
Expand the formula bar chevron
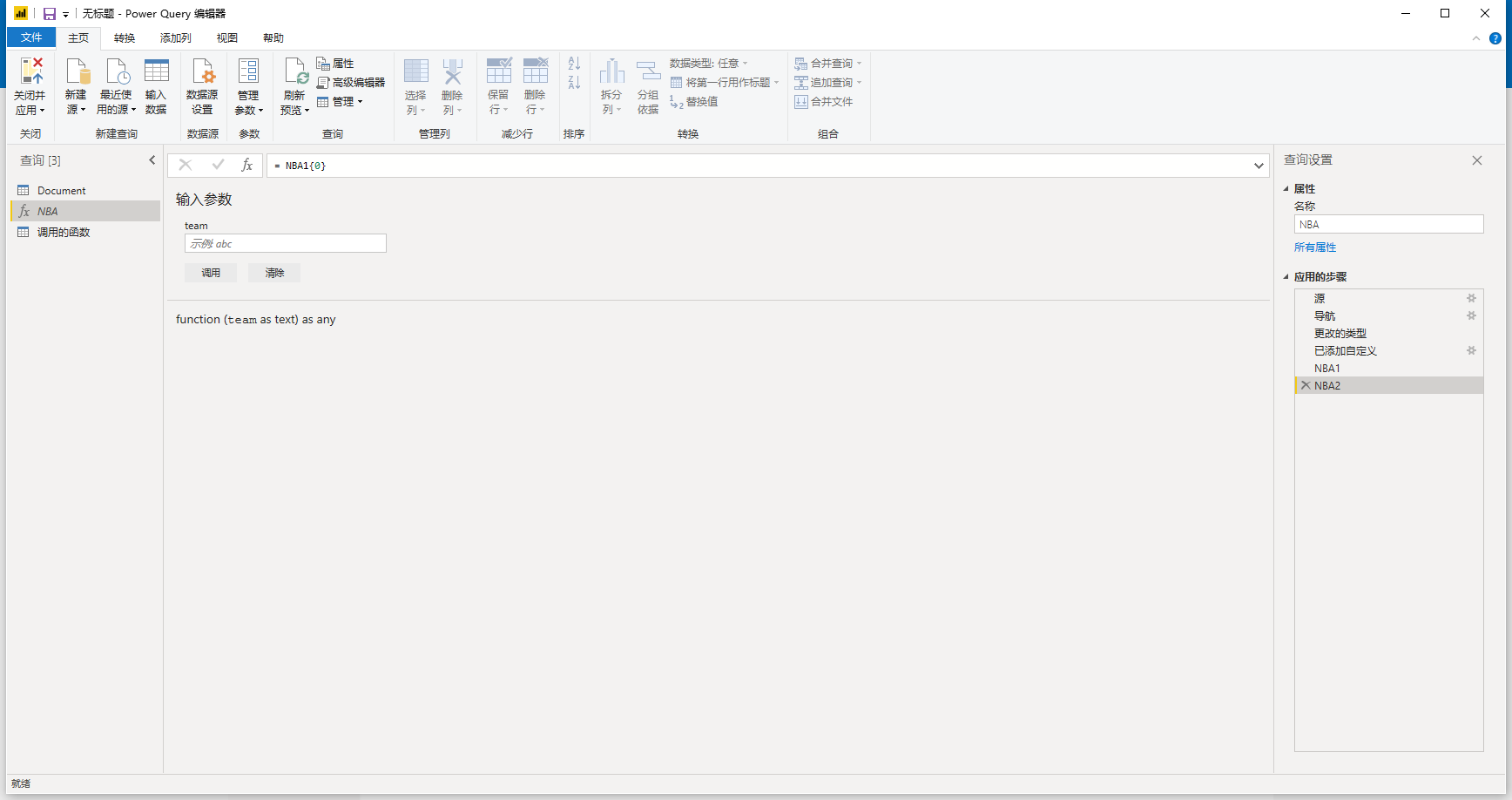tap(1259, 166)
